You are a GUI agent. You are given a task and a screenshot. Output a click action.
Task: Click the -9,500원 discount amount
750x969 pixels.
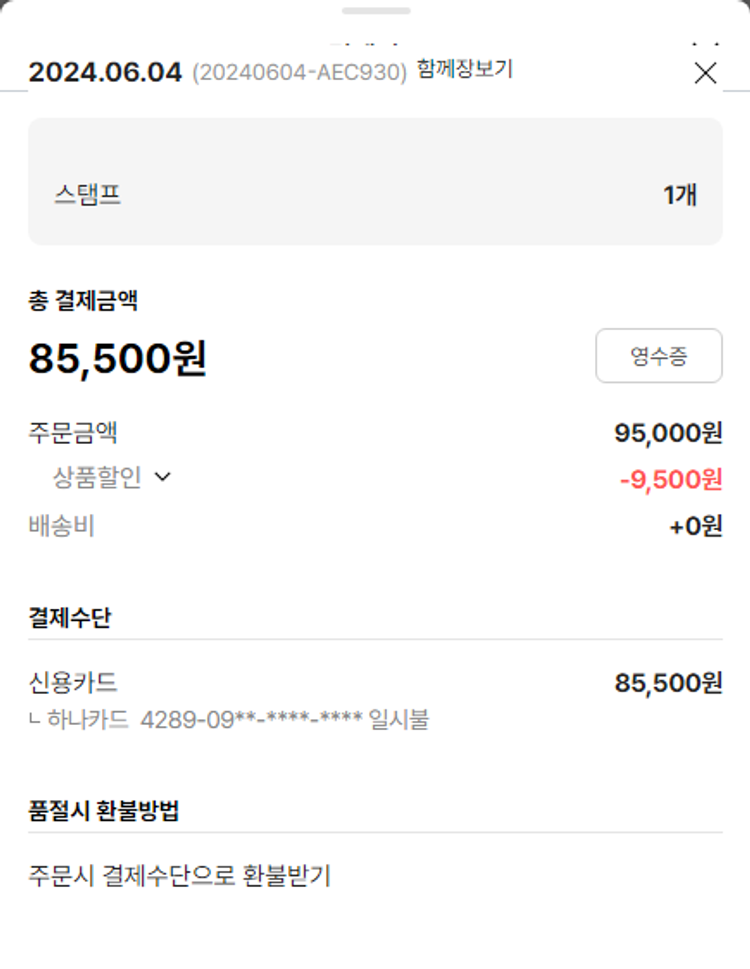[x=670, y=480]
